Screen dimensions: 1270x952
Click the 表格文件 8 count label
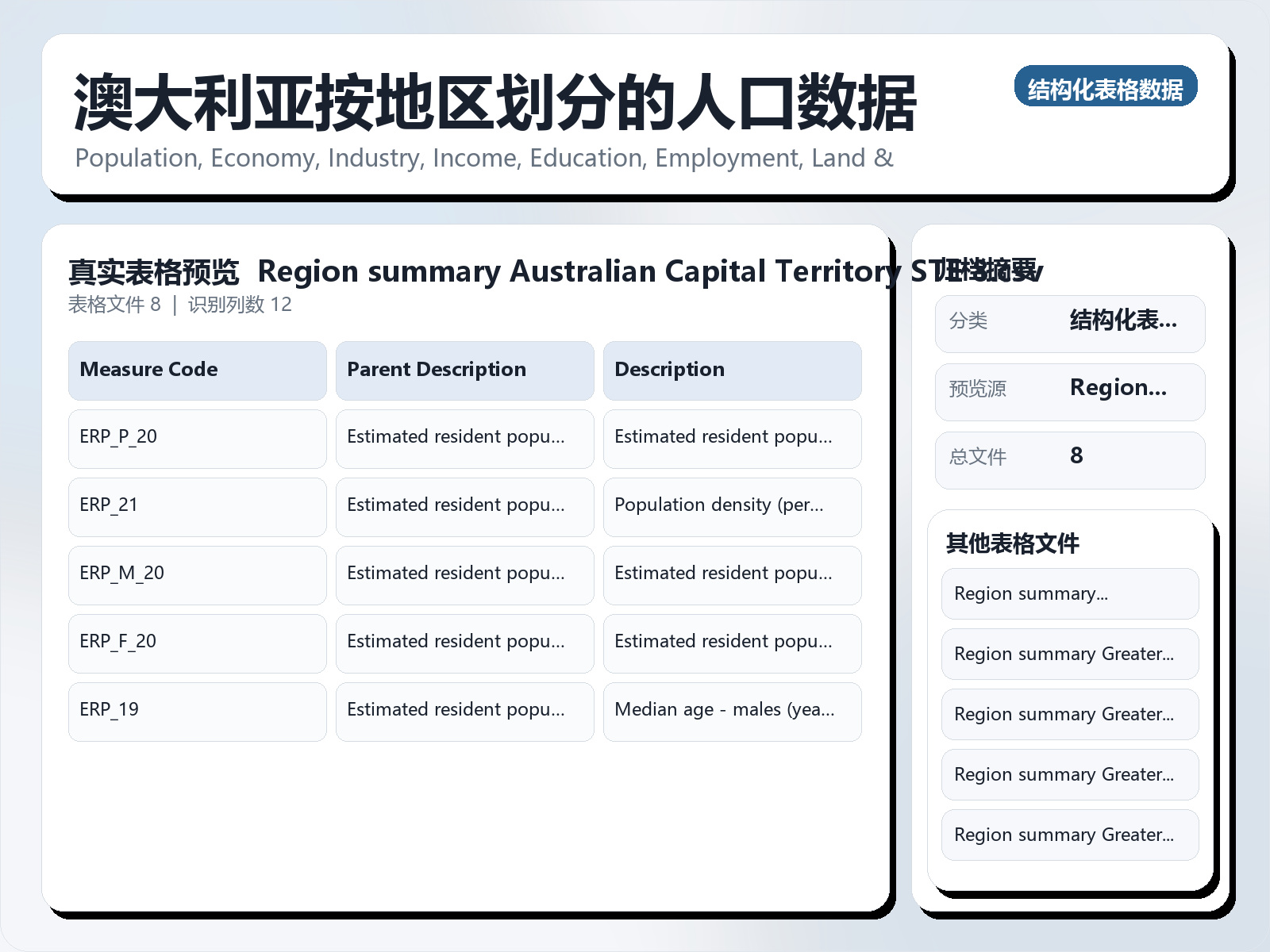tap(116, 305)
